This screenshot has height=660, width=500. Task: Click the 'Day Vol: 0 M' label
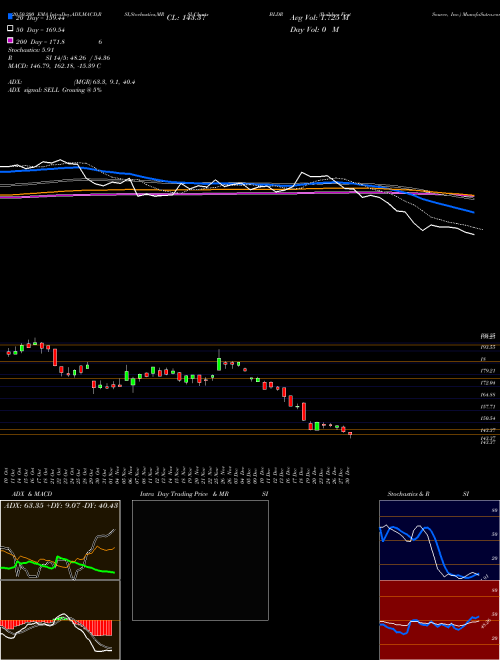pyautogui.click(x=314, y=30)
